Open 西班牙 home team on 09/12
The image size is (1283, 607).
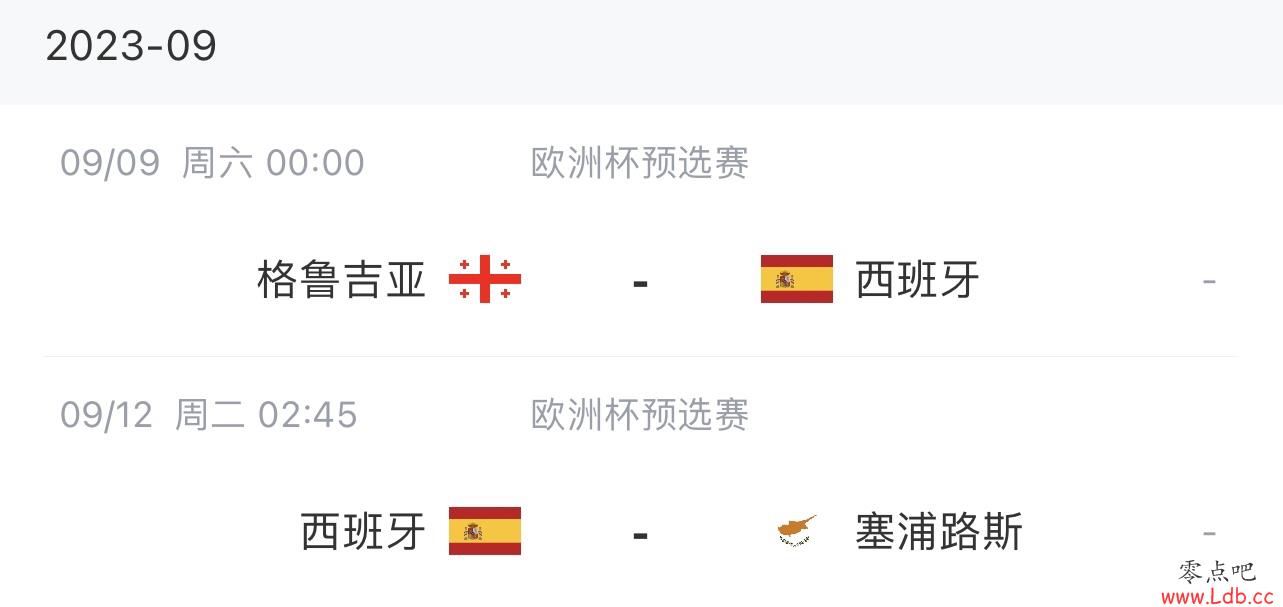[x=364, y=532]
